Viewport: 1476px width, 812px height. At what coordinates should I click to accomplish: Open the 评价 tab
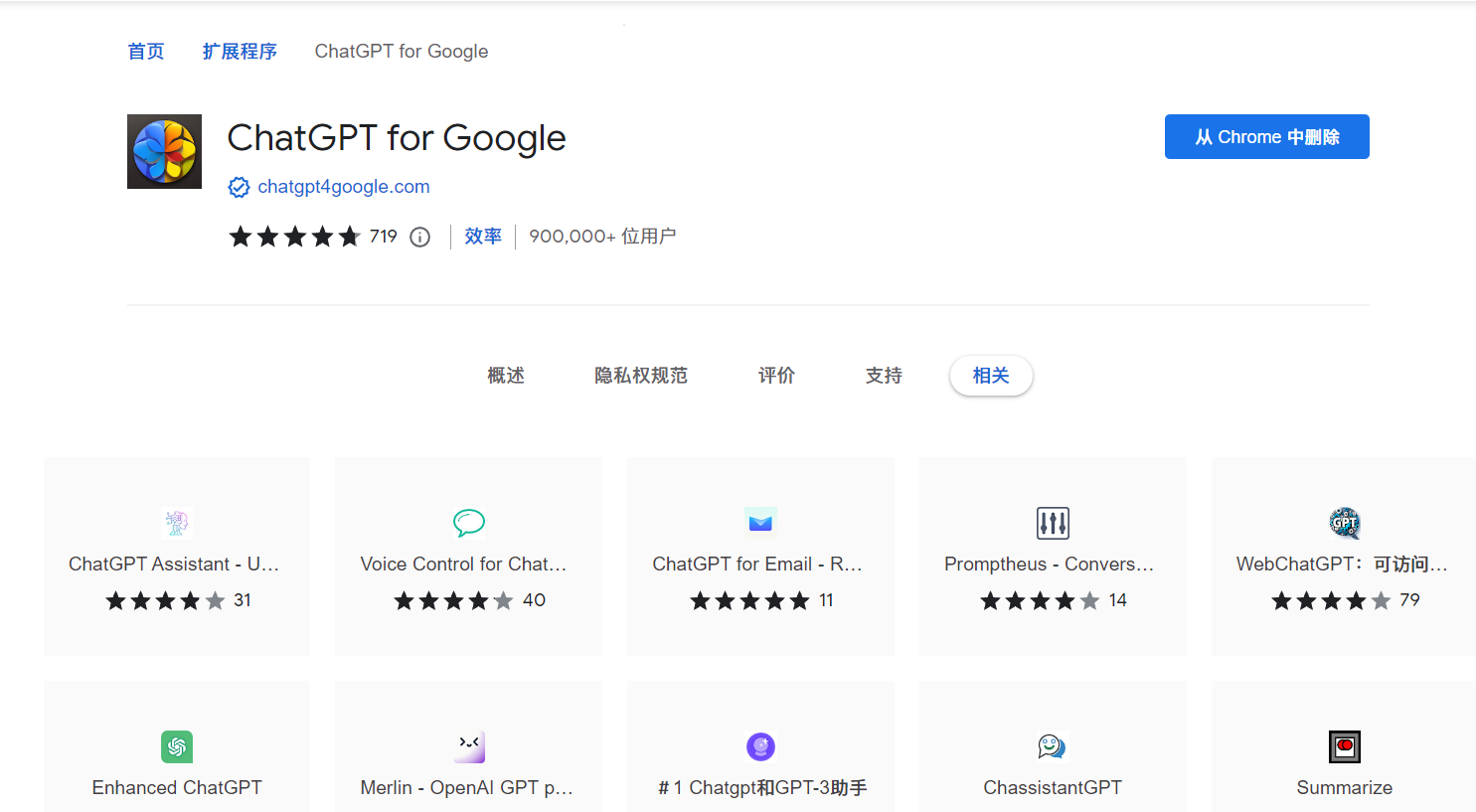(x=776, y=376)
